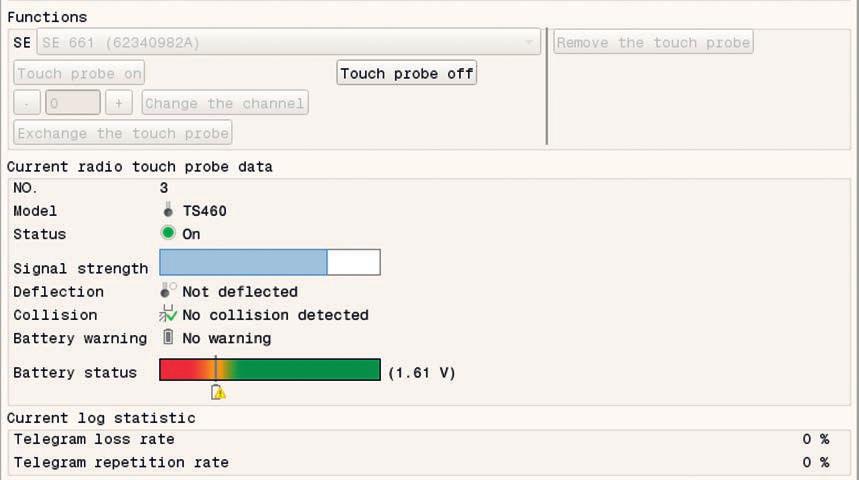Click Remove the touch probe button

[x=653, y=42]
